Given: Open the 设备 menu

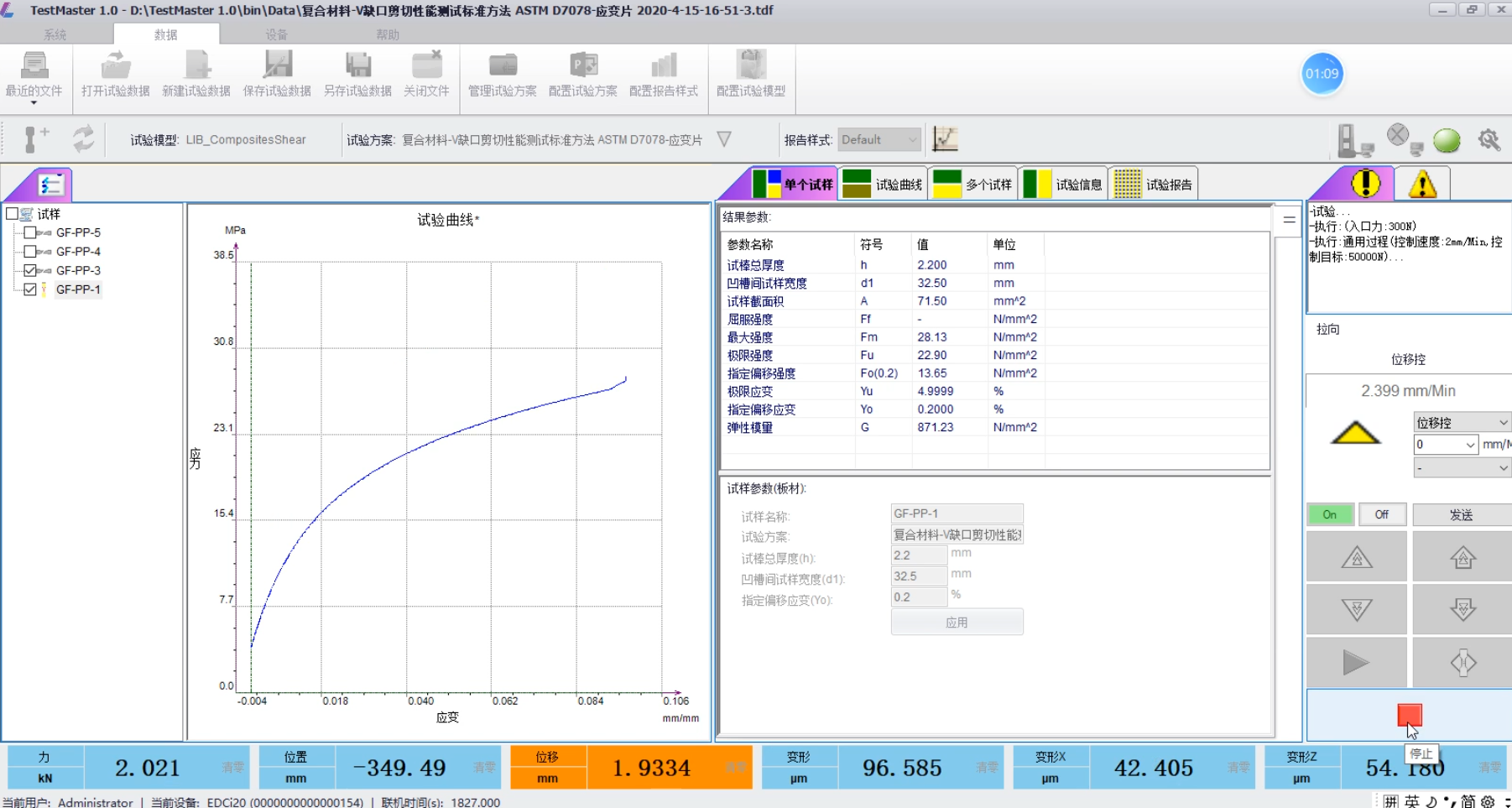Looking at the screenshot, I should pos(276,34).
